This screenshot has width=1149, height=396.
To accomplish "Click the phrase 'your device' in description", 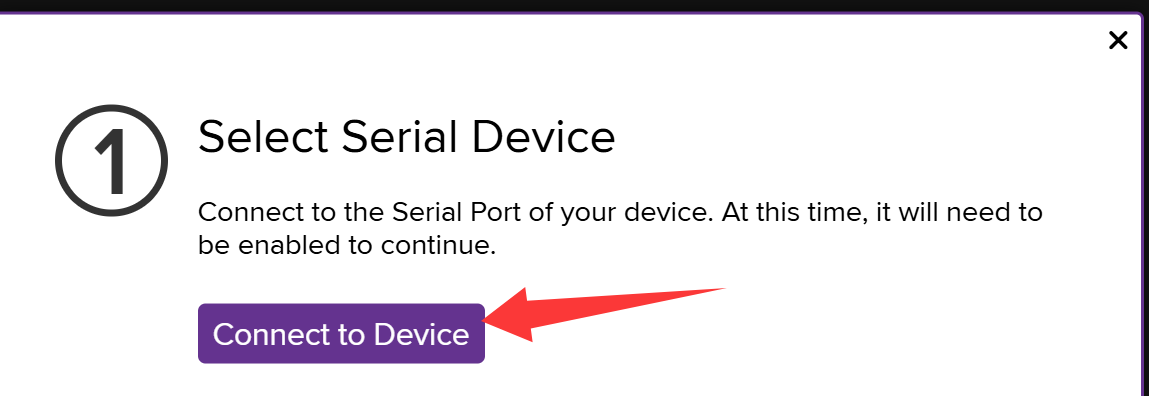I will tap(637, 214).
